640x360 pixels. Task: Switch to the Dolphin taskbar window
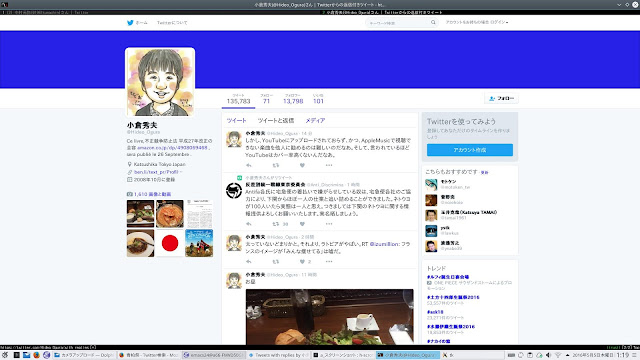[x=84, y=355]
